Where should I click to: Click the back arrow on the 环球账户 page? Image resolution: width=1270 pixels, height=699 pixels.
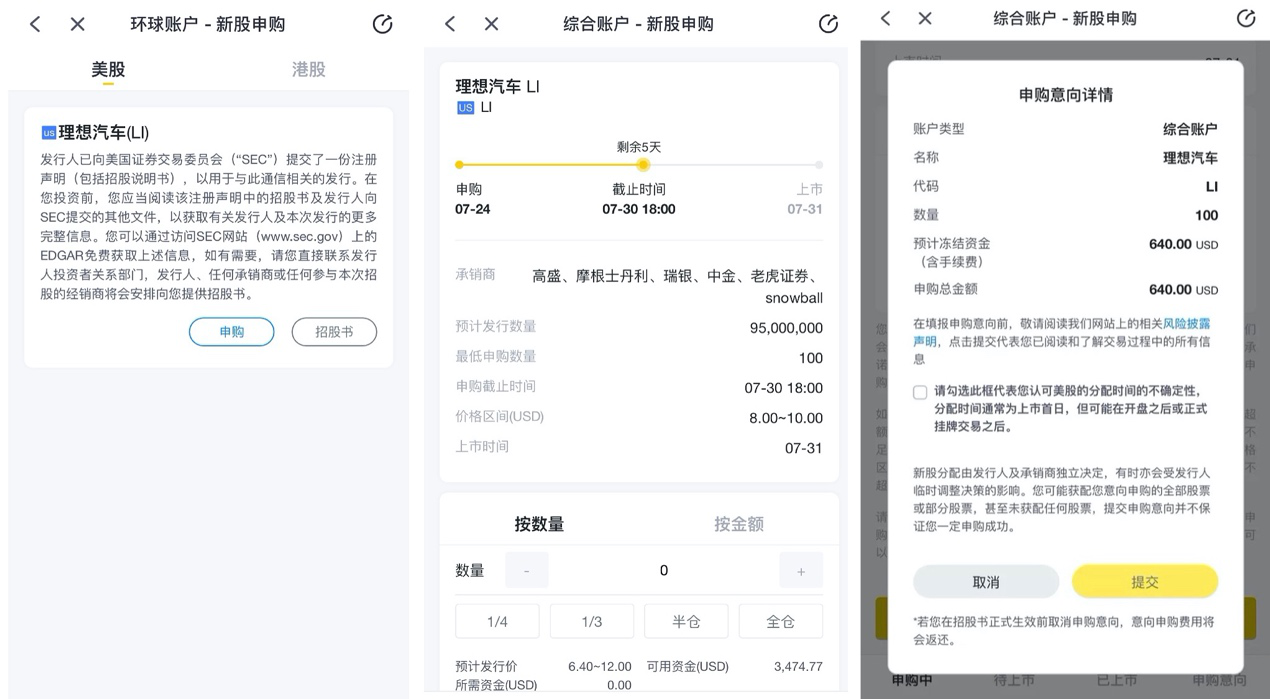point(35,24)
